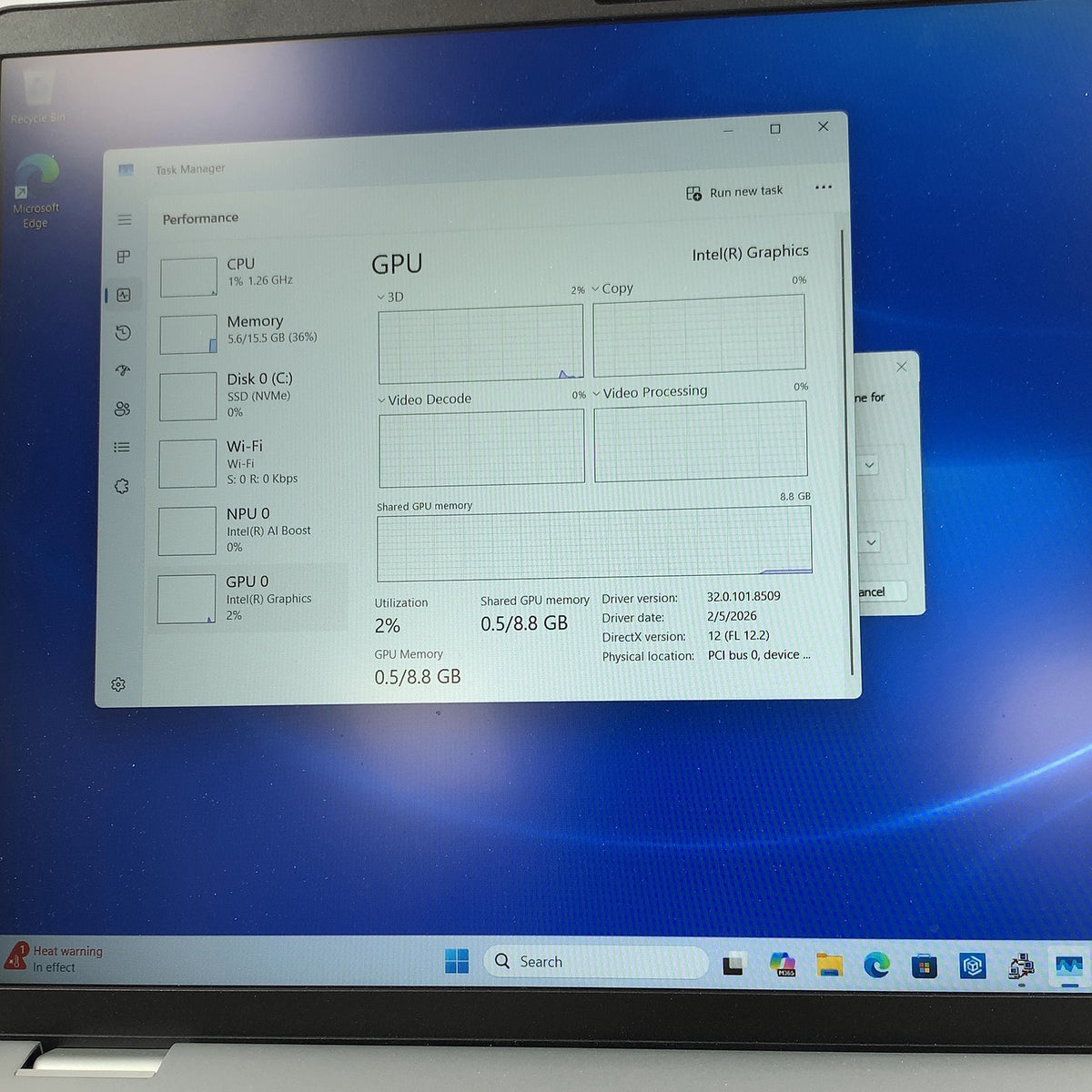Click Cancel in the background dialog
Viewport: 1092px width, 1092px height.
coord(879,591)
